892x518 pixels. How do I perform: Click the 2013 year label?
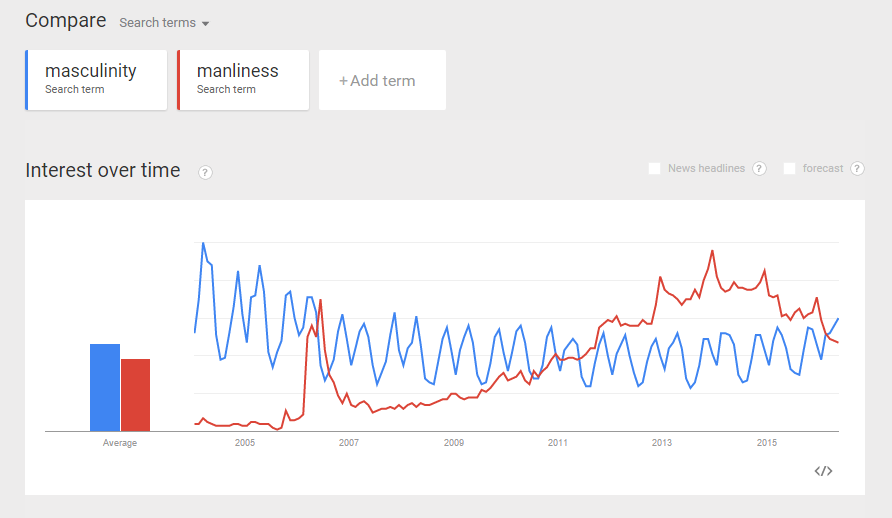662,443
